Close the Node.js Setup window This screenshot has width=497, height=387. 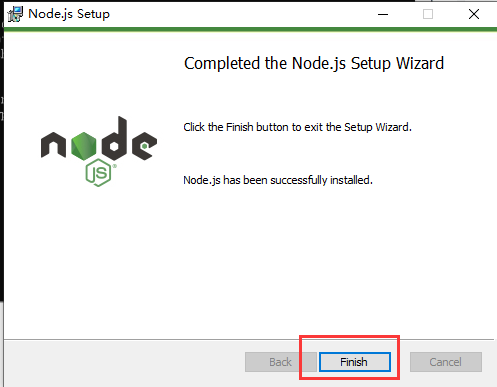[474, 14]
